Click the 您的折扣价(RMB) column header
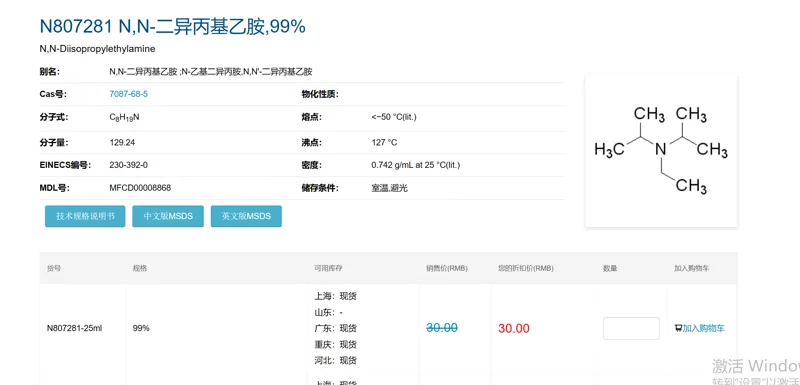 click(526, 268)
